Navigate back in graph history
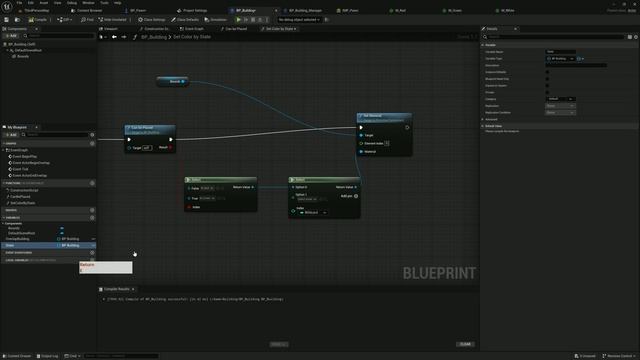Image resolution: width=640 pixels, height=360 pixels. [x=114, y=37]
